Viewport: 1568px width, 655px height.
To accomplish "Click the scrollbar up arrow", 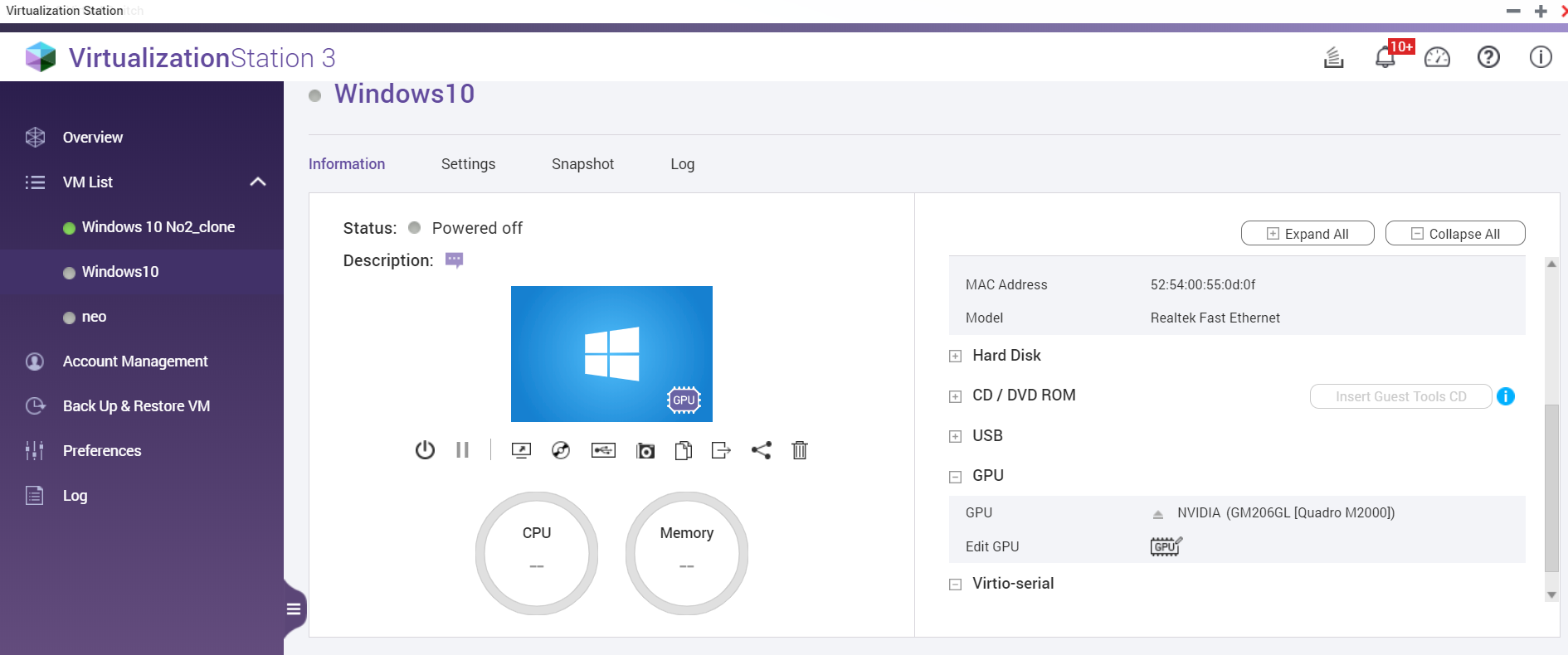I will pyautogui.click(x=1551, y=264).
